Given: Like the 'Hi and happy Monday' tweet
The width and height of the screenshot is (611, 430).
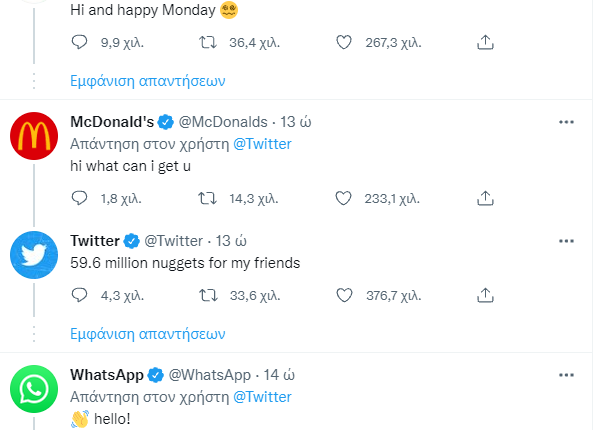Looking at the screenshot, I should (x=344, y=42).
